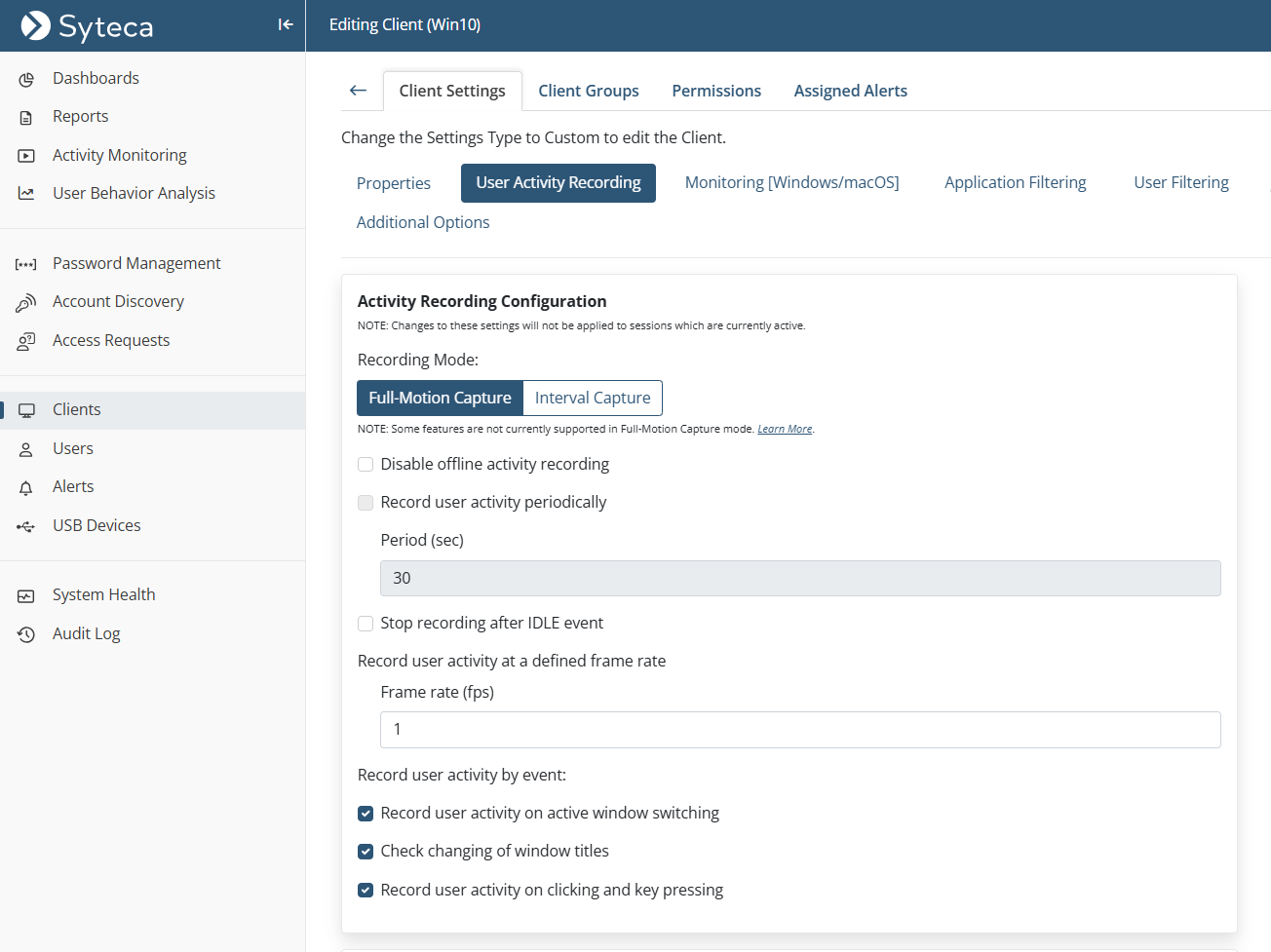
Task: Click the USB Devices icon
Action: [x=26, y=526]
